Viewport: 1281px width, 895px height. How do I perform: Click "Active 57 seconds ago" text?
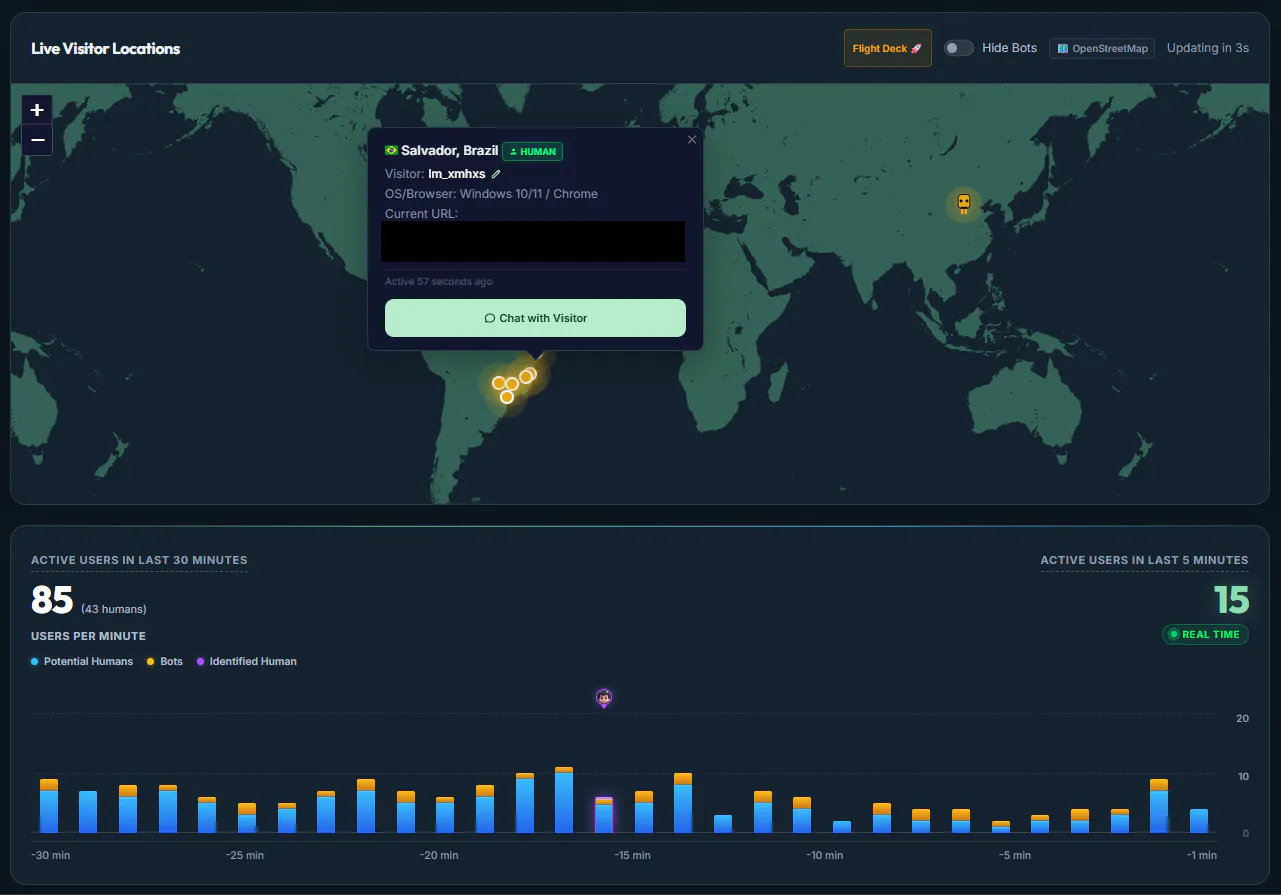(x=439, y=282)
